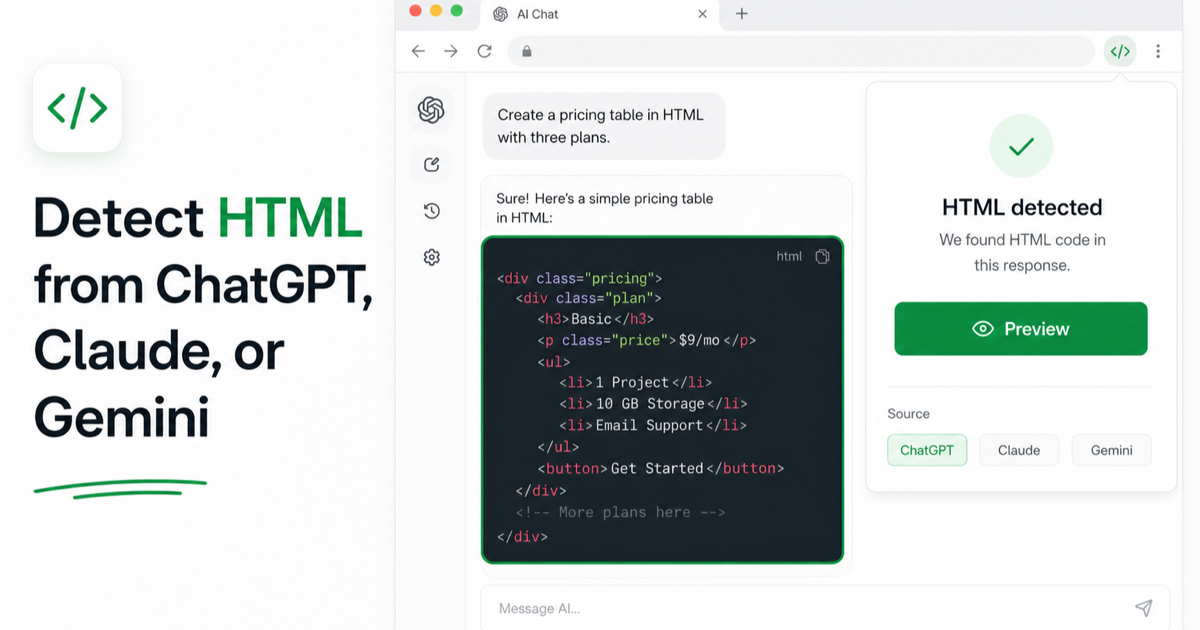The height and width of the screenshot is (630, 1200).
Task: Click 'We found HTML code in' text
Action: click(x=1022, y=240)
